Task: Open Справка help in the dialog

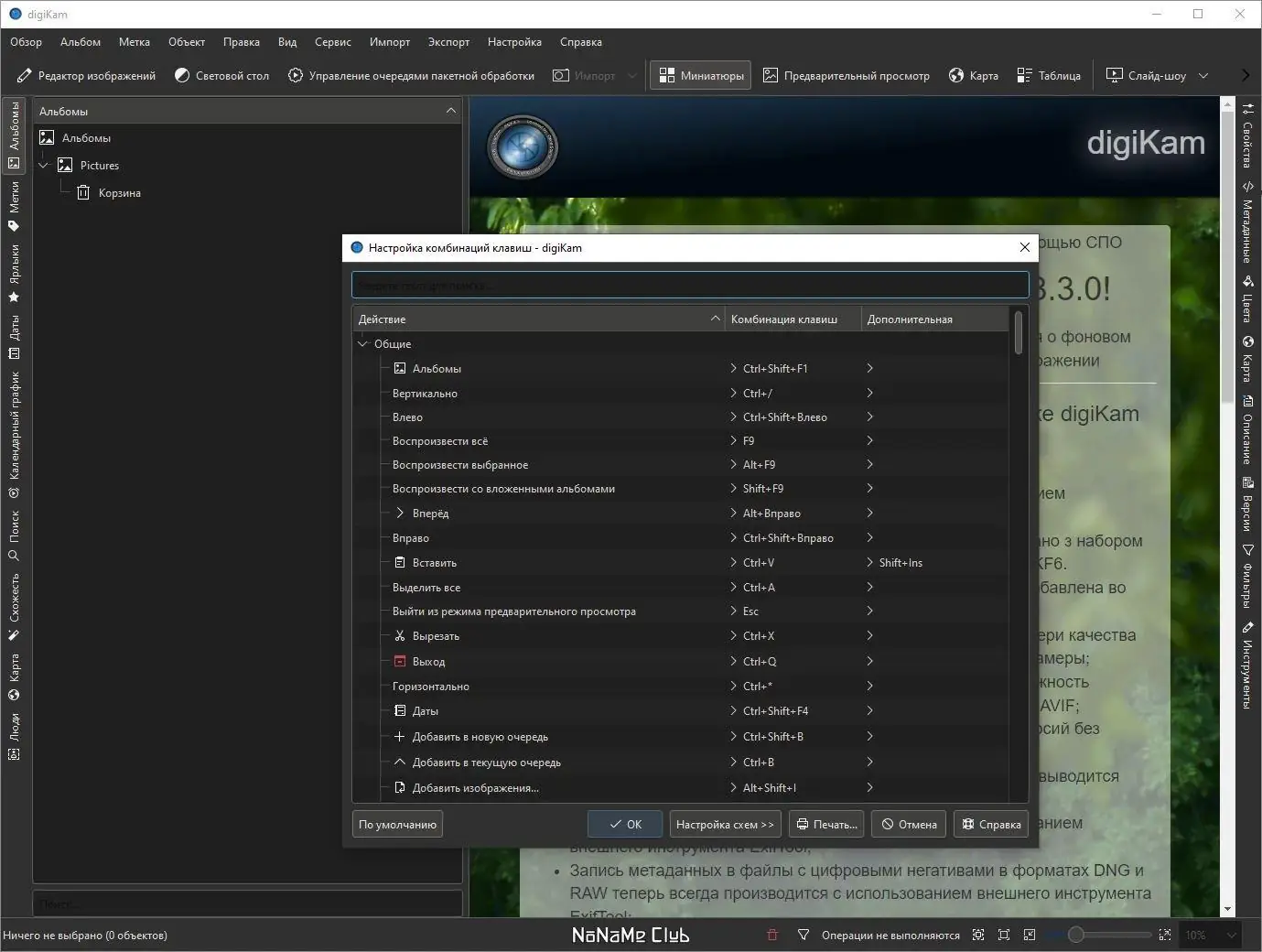Action: [991, 825]
